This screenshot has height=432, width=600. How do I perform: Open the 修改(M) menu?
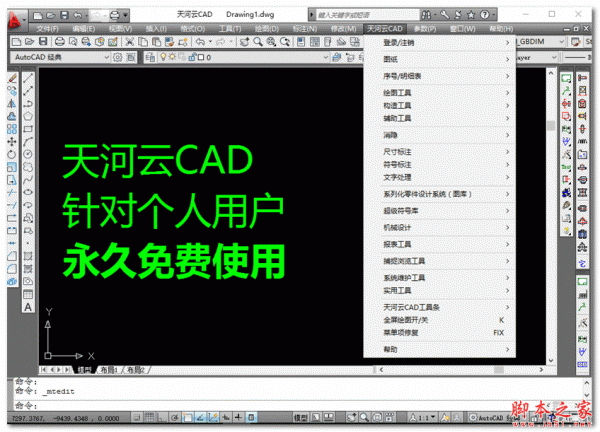pos(343,29)
